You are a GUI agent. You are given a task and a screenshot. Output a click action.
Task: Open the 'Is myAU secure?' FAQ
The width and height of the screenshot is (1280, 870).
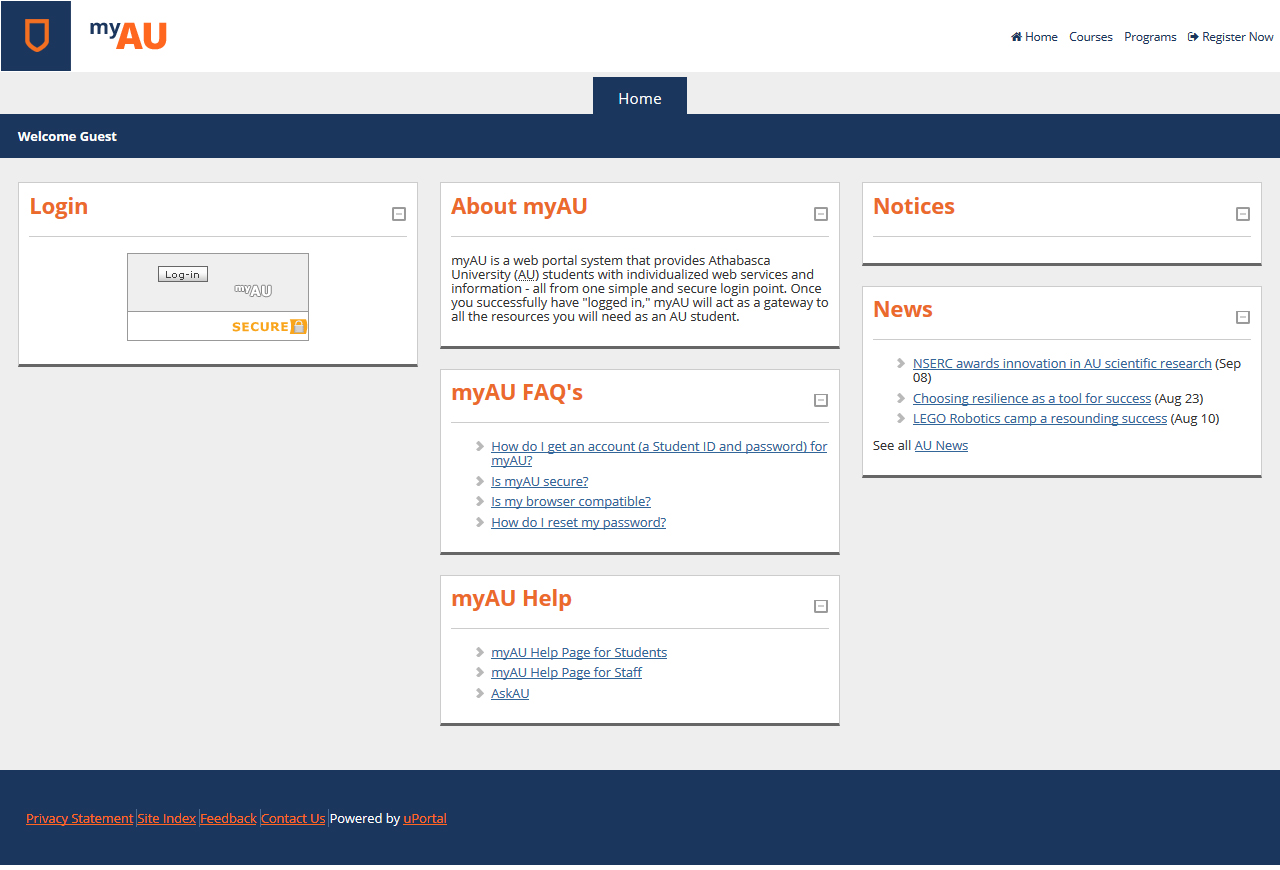540,481
